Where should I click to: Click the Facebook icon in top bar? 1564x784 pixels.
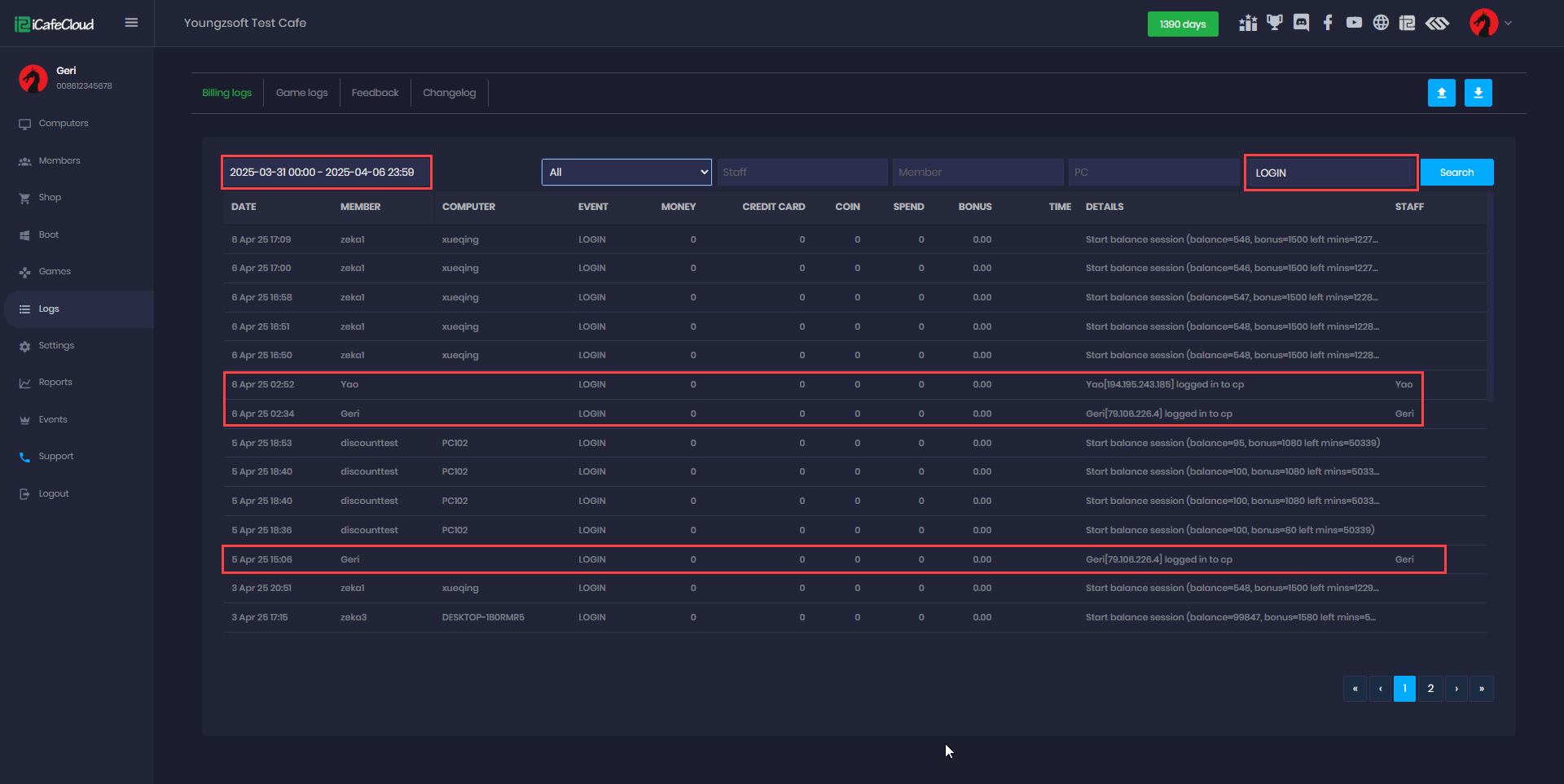[1328, 23]
